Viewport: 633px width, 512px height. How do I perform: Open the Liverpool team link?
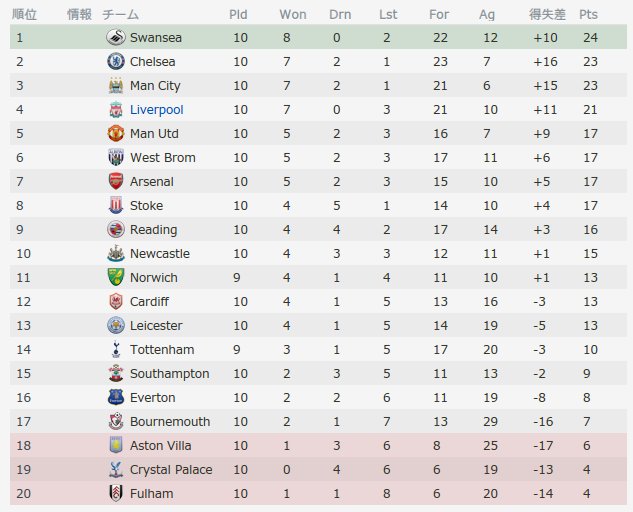[156, 110]
